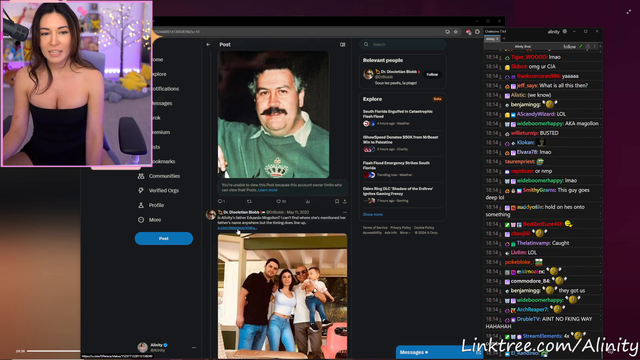Open Alinity account switcher dots
This screenshot has height=360, width=640.
(194, 347)
